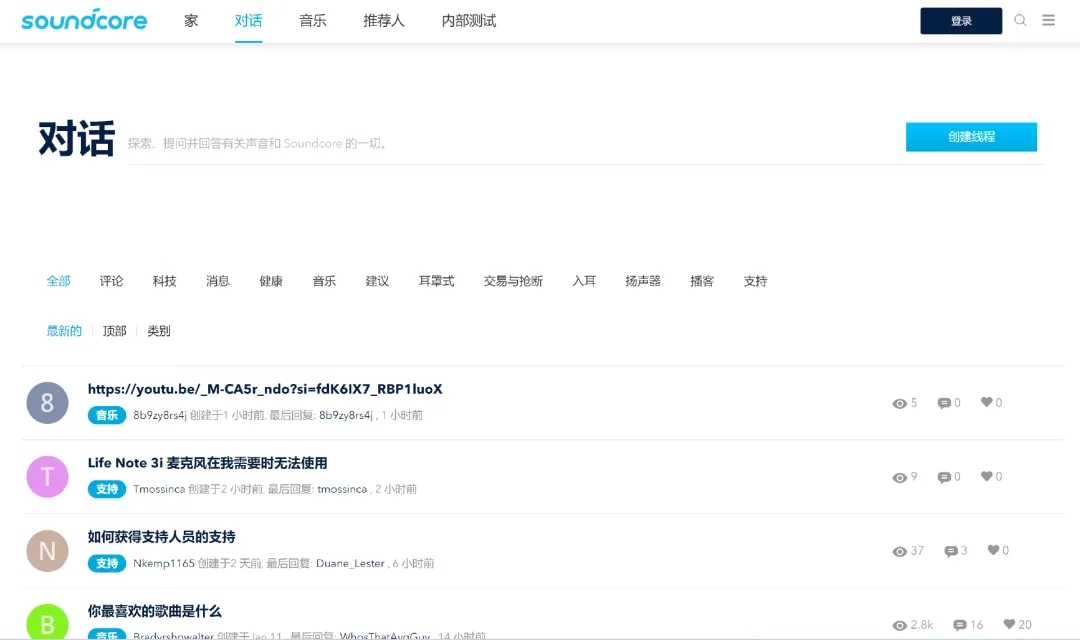Select the 全部 filter tab
The height and width of the screenshot is (640, 1080).
[x=58, y=281]
